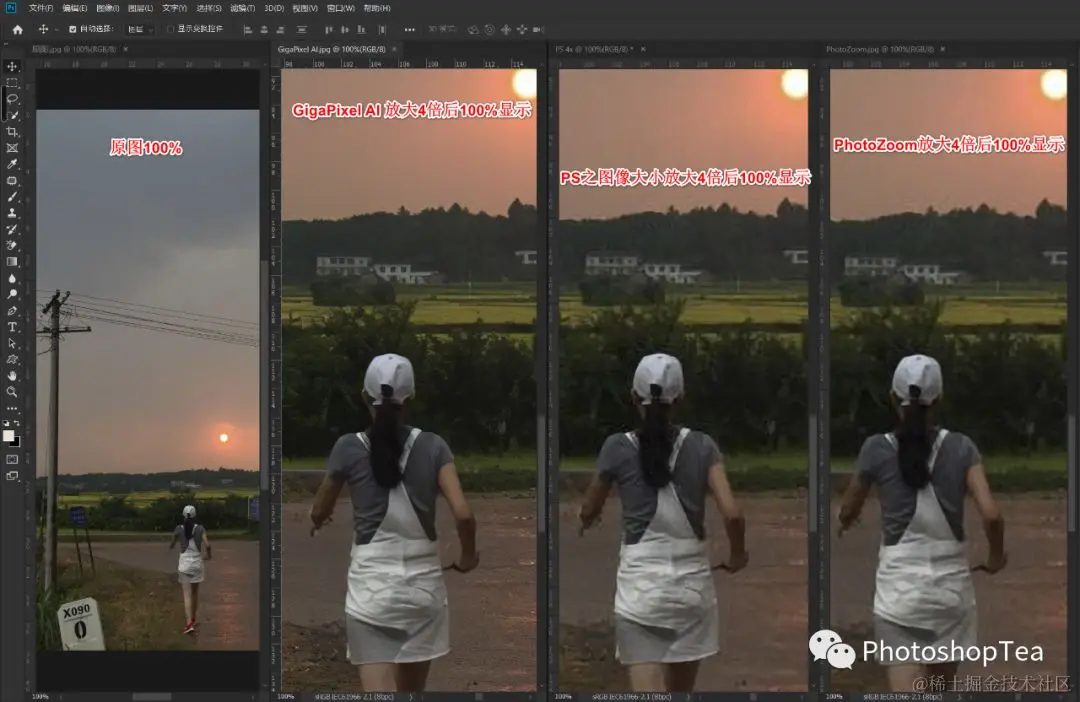Open the 帮助(H) menu

[x=377, y=8]
